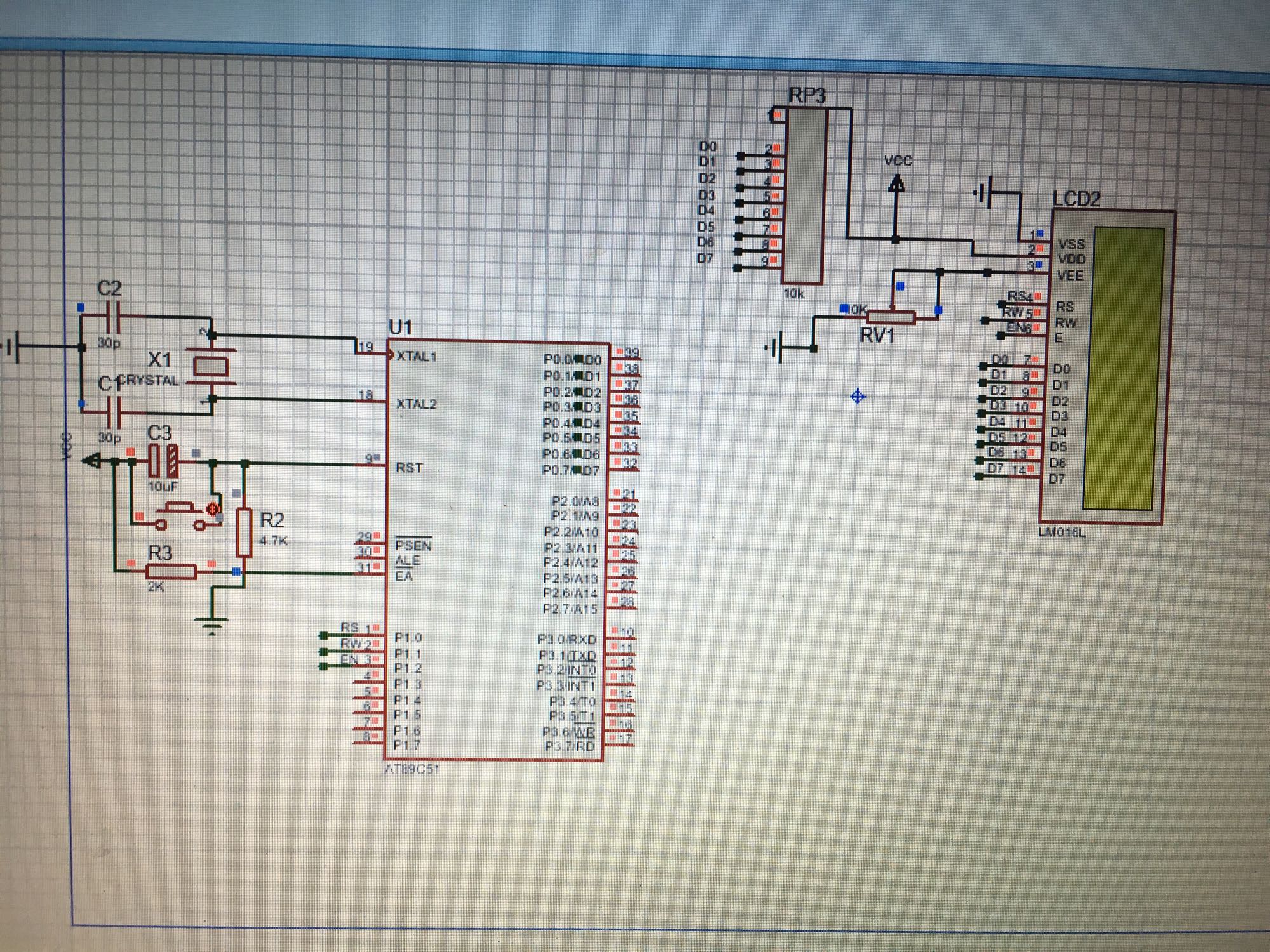Click the RV1 potentiometer symbol
The image size is (1270, 952).
click(891, 317)
